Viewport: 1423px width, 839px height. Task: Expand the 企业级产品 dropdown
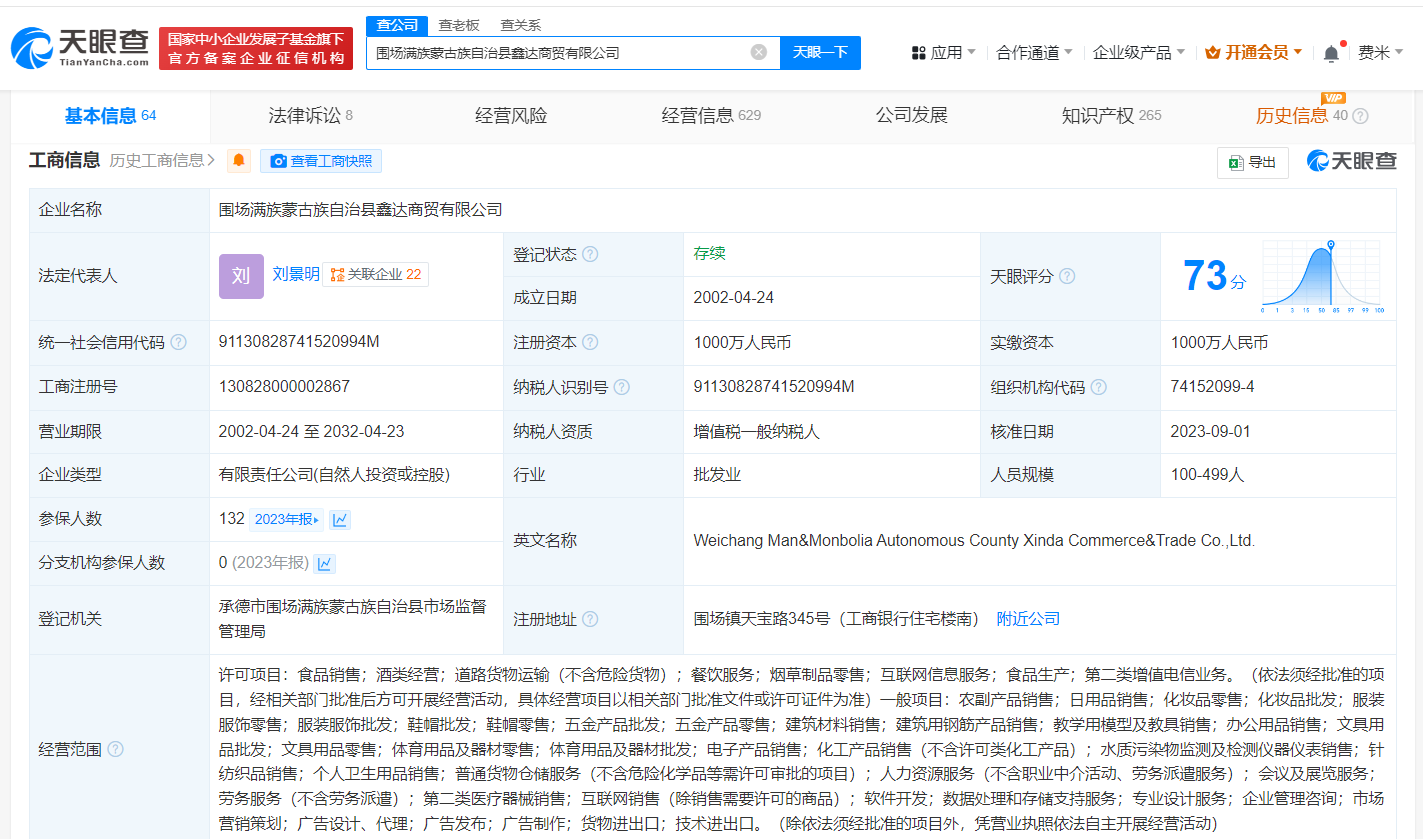point(1138,53)
